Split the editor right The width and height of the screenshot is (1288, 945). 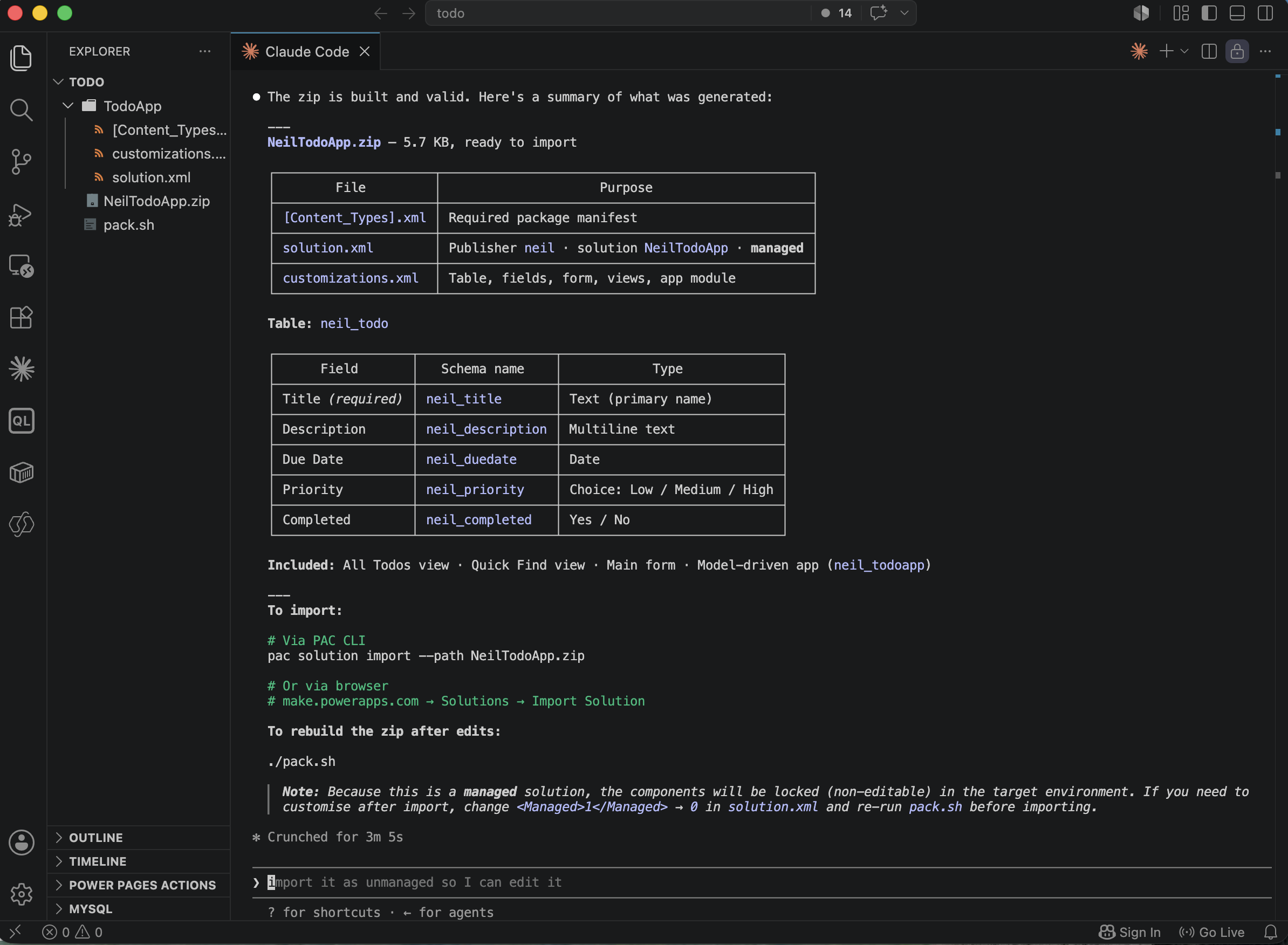point(1209,51)
